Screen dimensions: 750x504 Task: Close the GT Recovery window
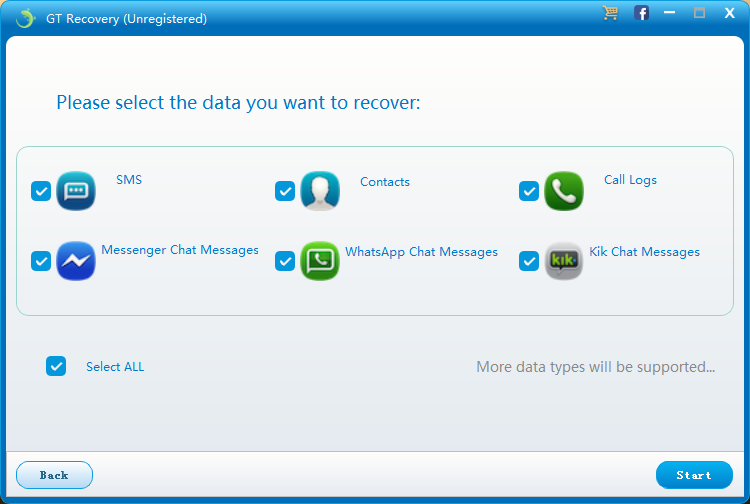729,13
